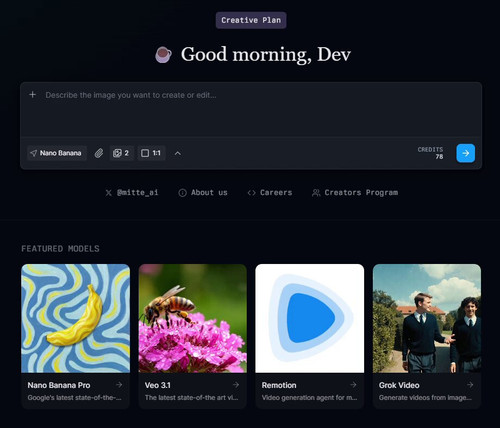Click the Creative Plan badge
The height and width of the screenshot is (428, 500).
click(x=251, y=20)
